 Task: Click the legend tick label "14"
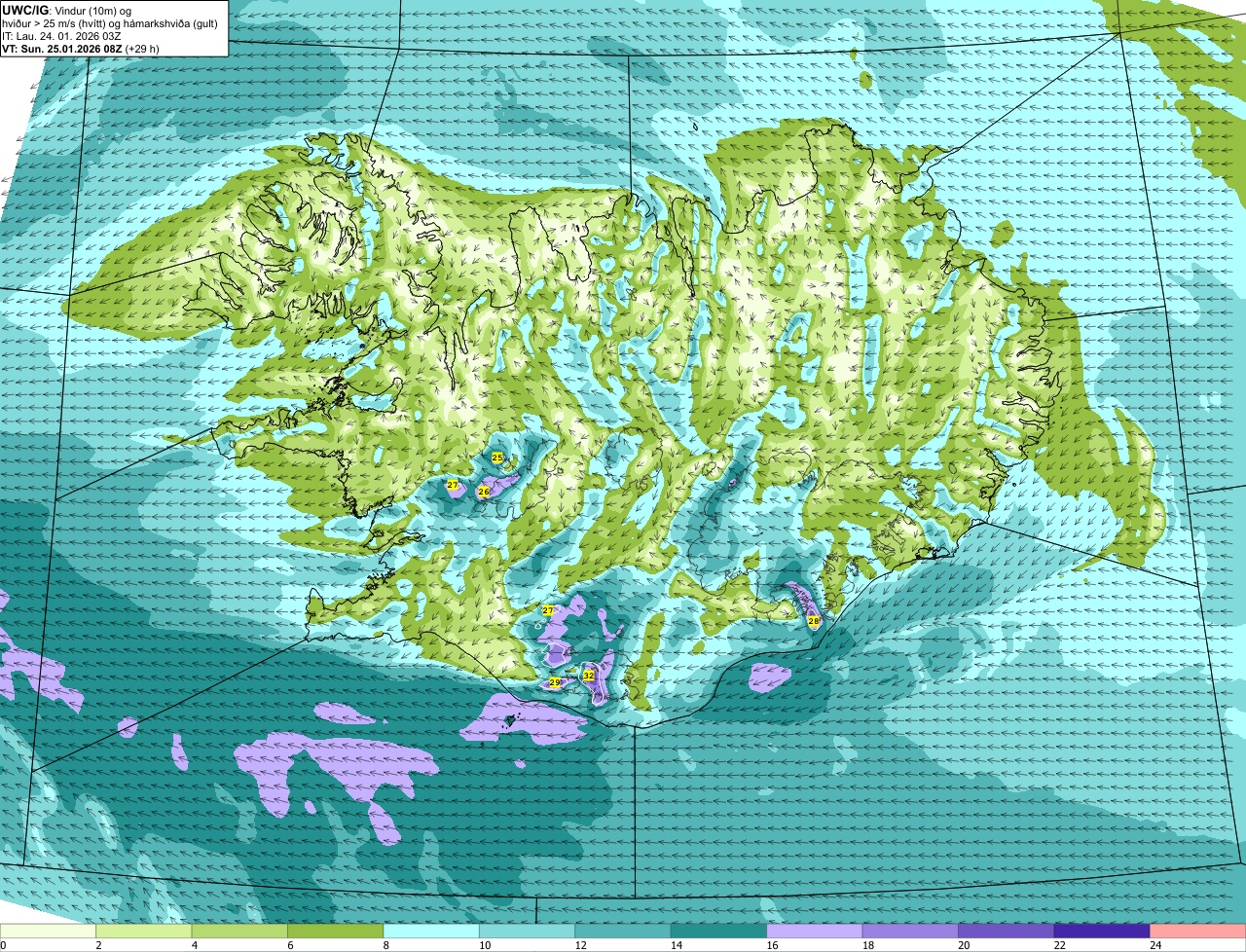click(676, 944)
